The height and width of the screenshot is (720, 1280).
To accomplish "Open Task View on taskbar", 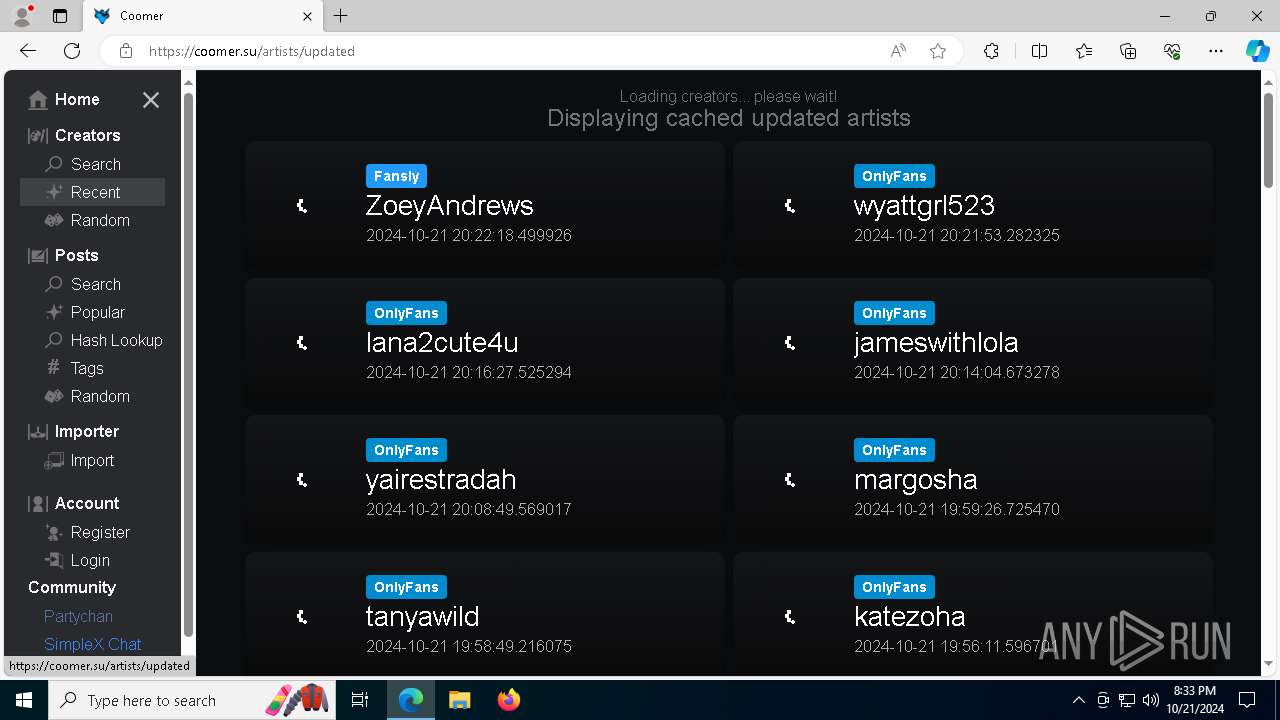I will tap(360, 700).
